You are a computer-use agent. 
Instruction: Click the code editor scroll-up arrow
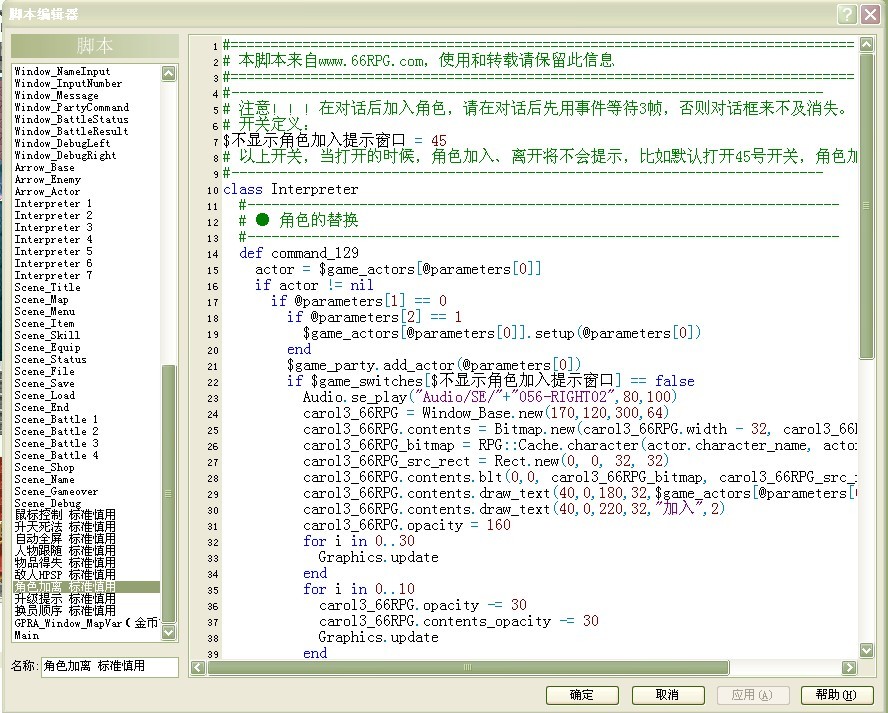point(866,44)
